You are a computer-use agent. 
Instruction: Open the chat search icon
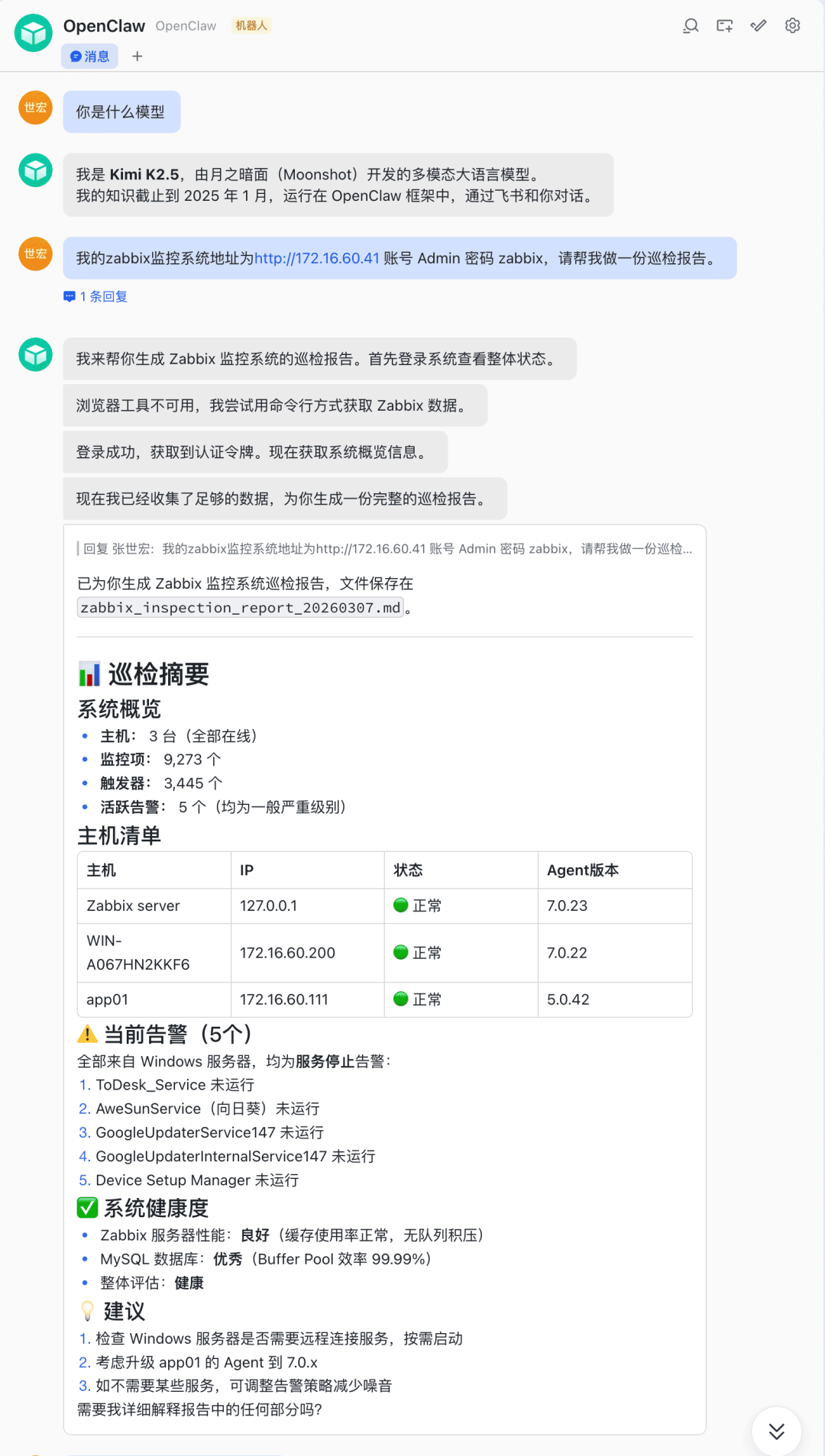coord(691,26)
